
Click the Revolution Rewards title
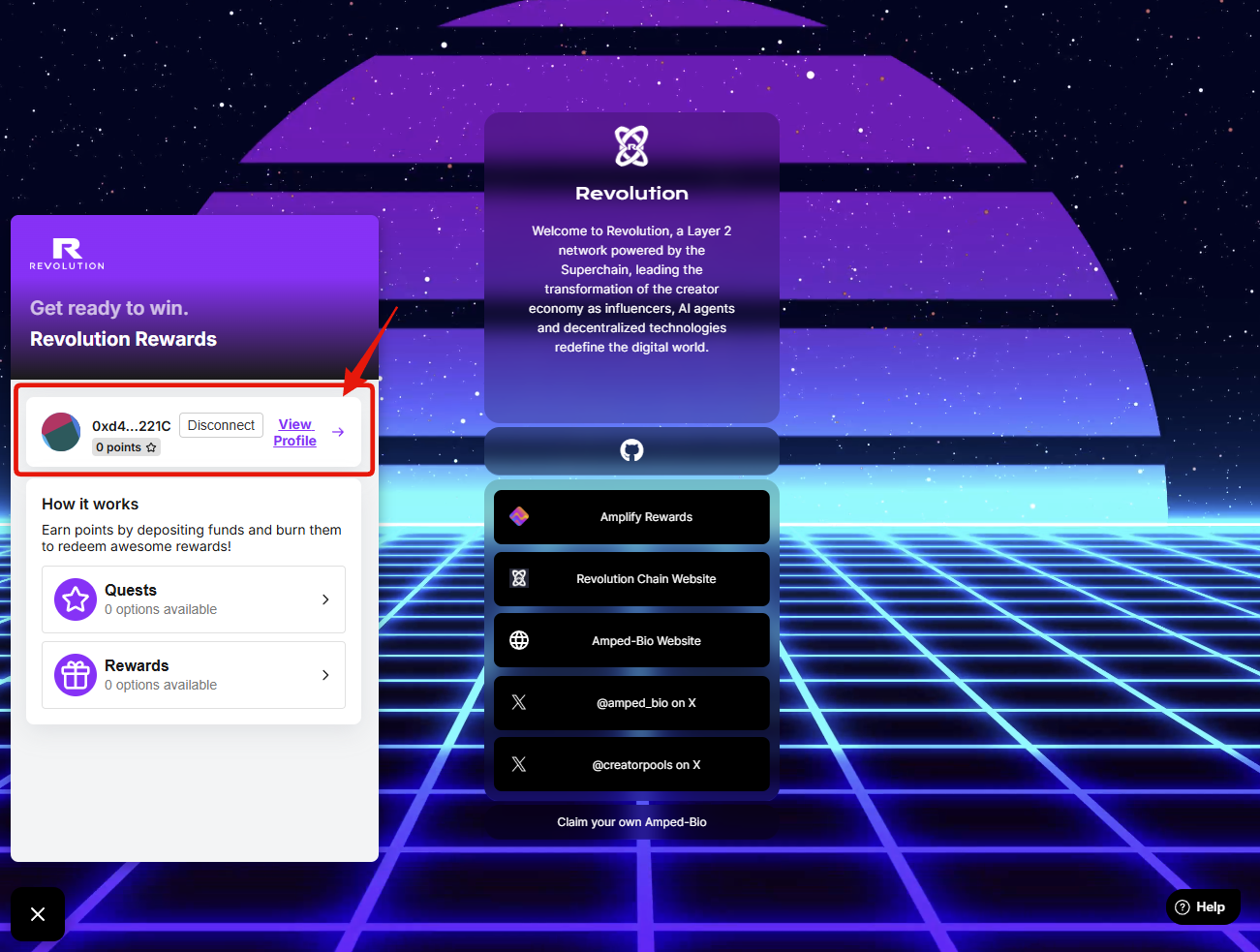click(x=123, y=339)
